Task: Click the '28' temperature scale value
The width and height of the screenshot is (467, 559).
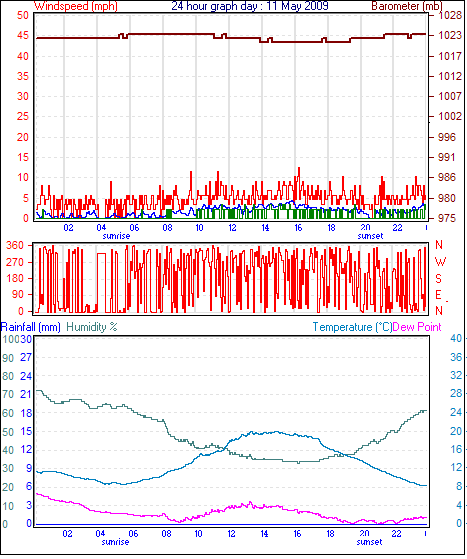Action: [456, 394]
